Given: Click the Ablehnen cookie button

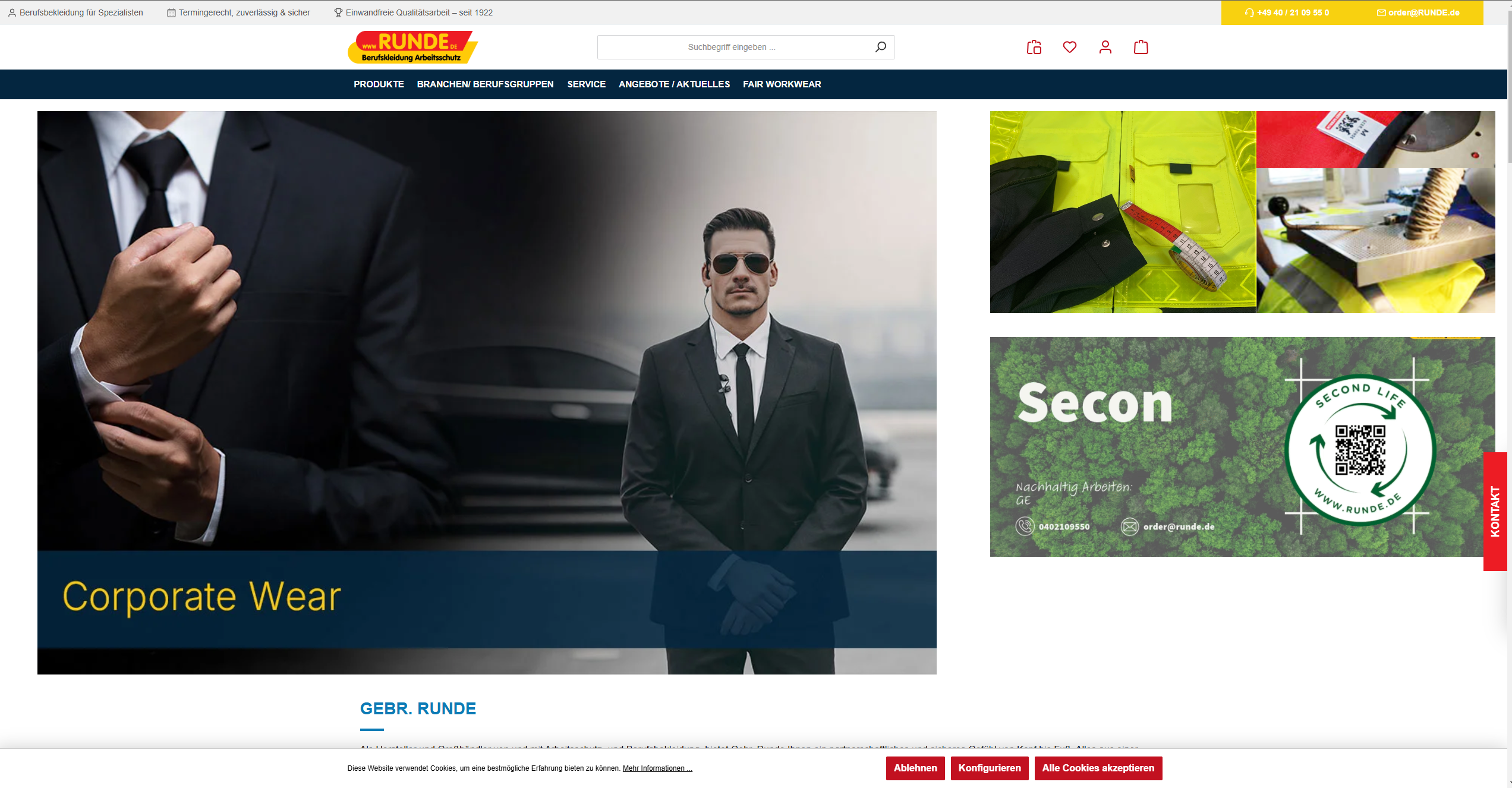Looking at the screenshot, I should pyautogui.click(x=915, y=768).
